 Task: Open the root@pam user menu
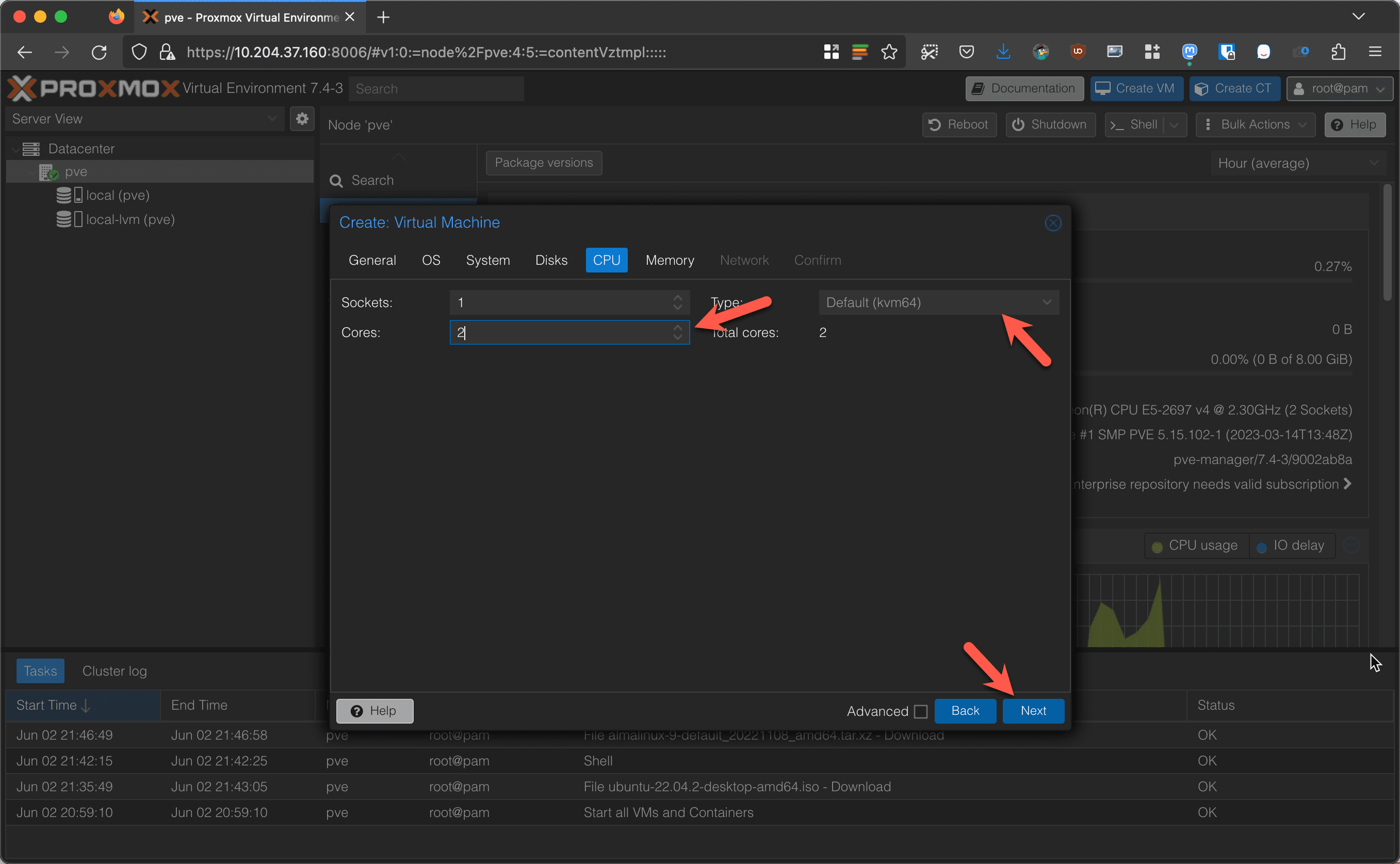coord(1340,89)
